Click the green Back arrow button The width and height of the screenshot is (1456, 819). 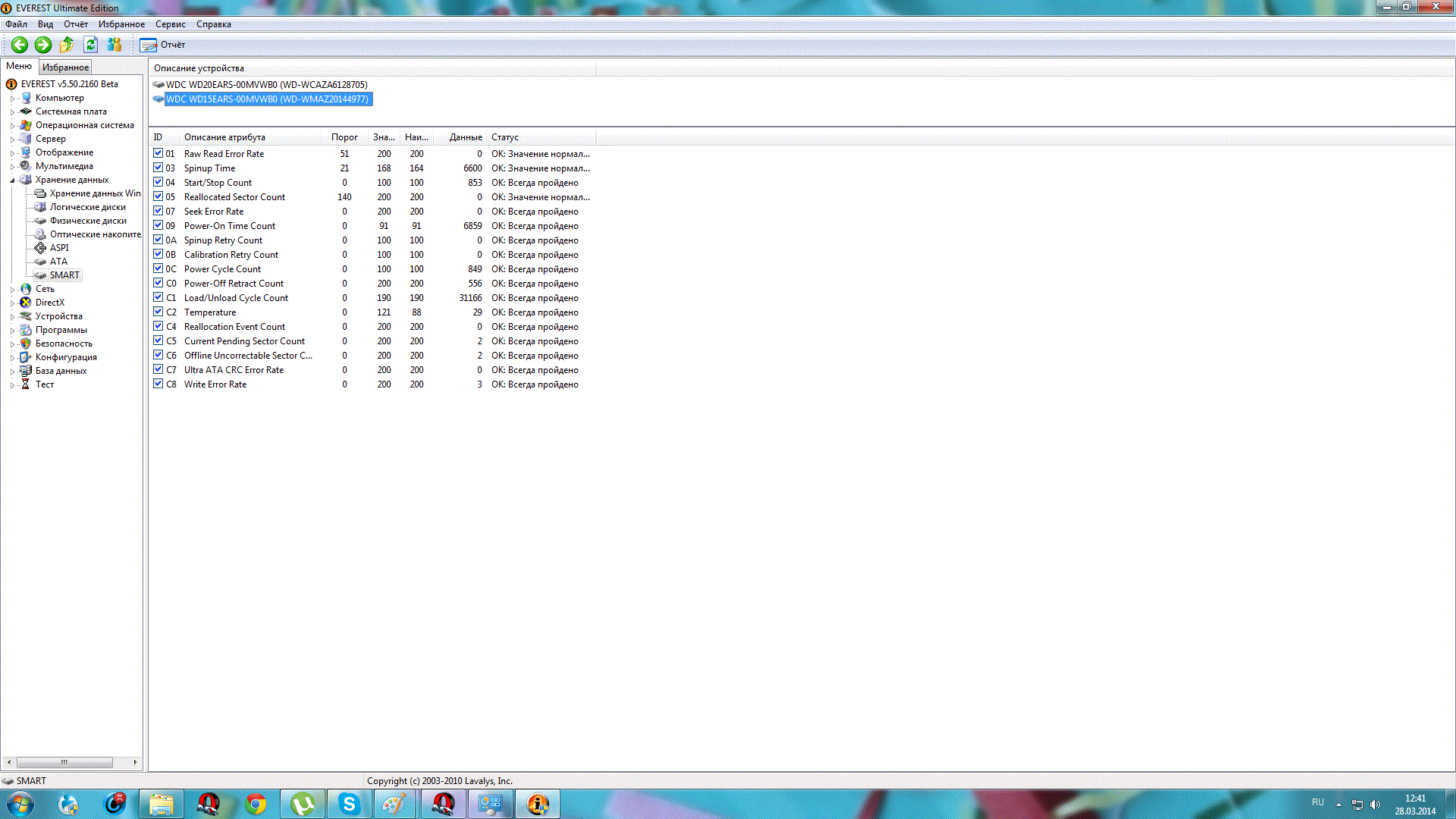pos(20,45)
